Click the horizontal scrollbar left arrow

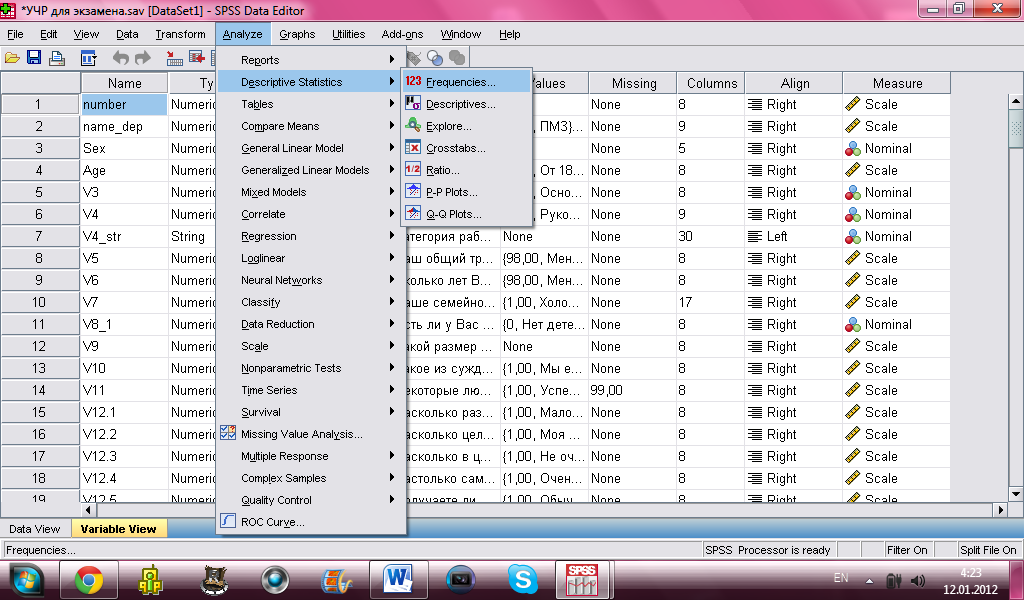89,509
